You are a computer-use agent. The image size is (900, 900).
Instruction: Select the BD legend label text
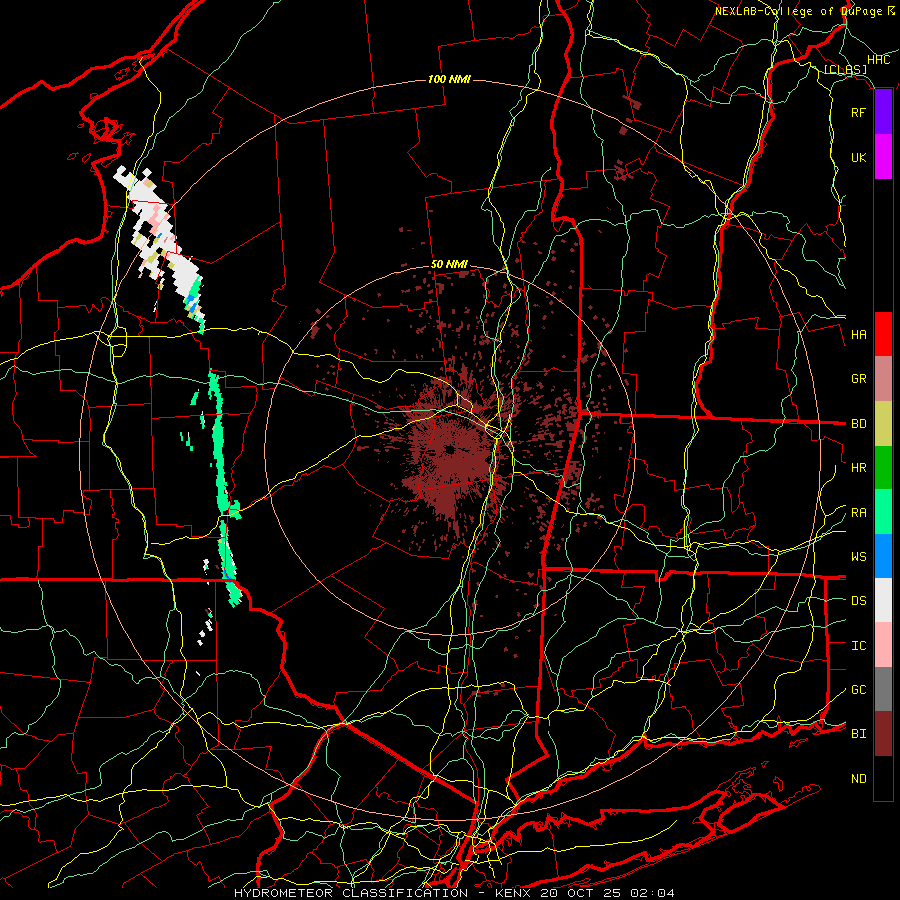[858, 424]
